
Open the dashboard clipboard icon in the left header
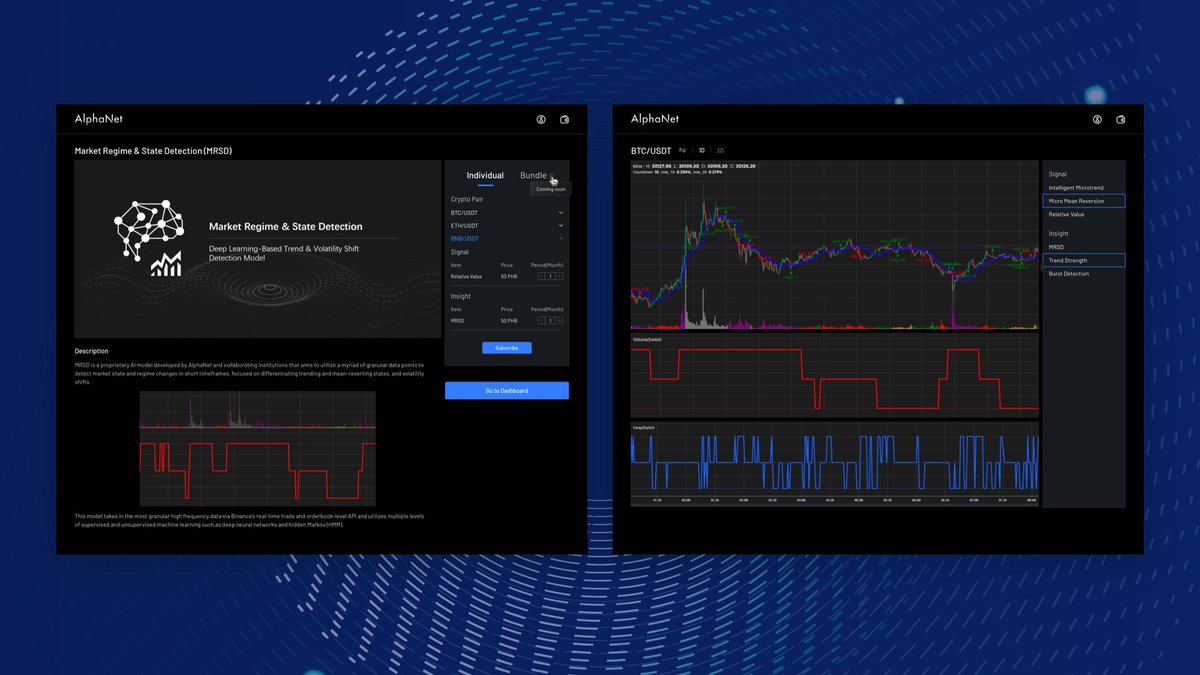click(564, 118)
